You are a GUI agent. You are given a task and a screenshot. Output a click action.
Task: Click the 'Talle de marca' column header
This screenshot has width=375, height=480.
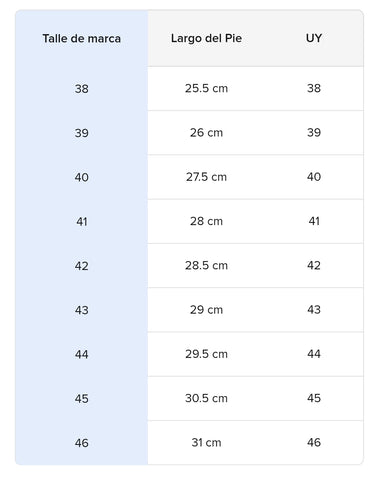(81, 38)
